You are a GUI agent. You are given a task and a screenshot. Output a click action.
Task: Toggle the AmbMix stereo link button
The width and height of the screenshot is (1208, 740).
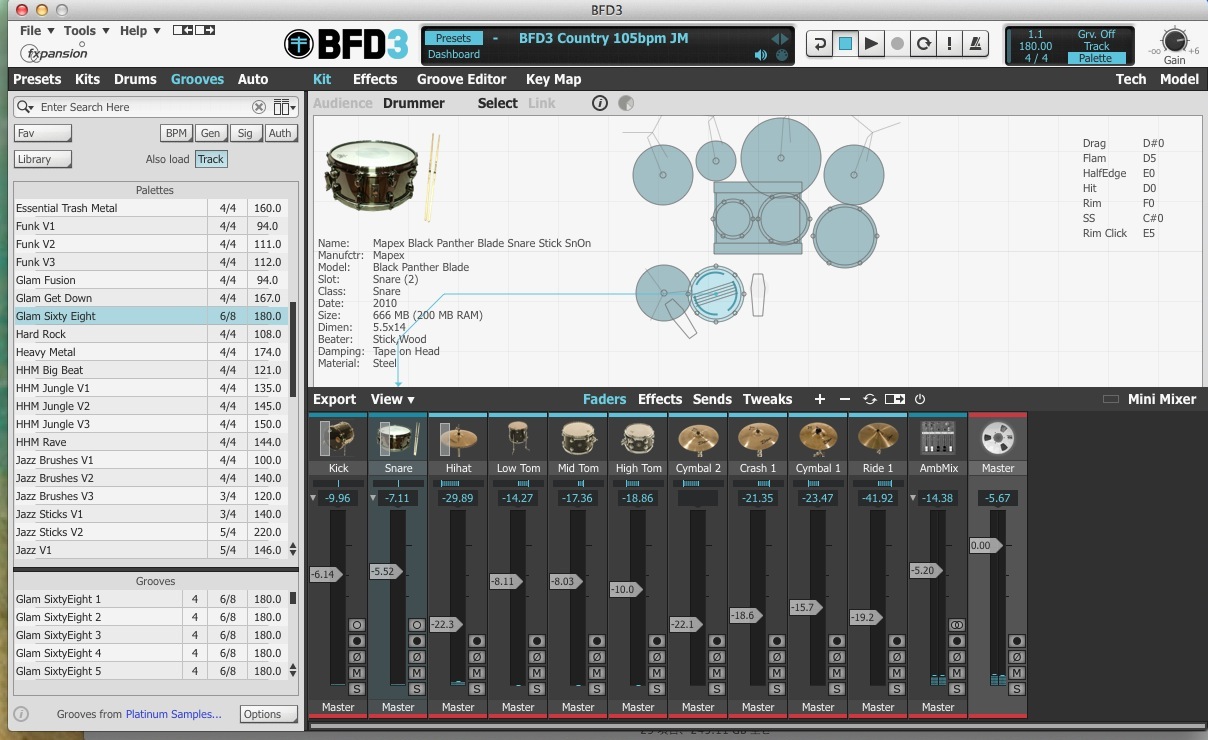click(957, 625)
